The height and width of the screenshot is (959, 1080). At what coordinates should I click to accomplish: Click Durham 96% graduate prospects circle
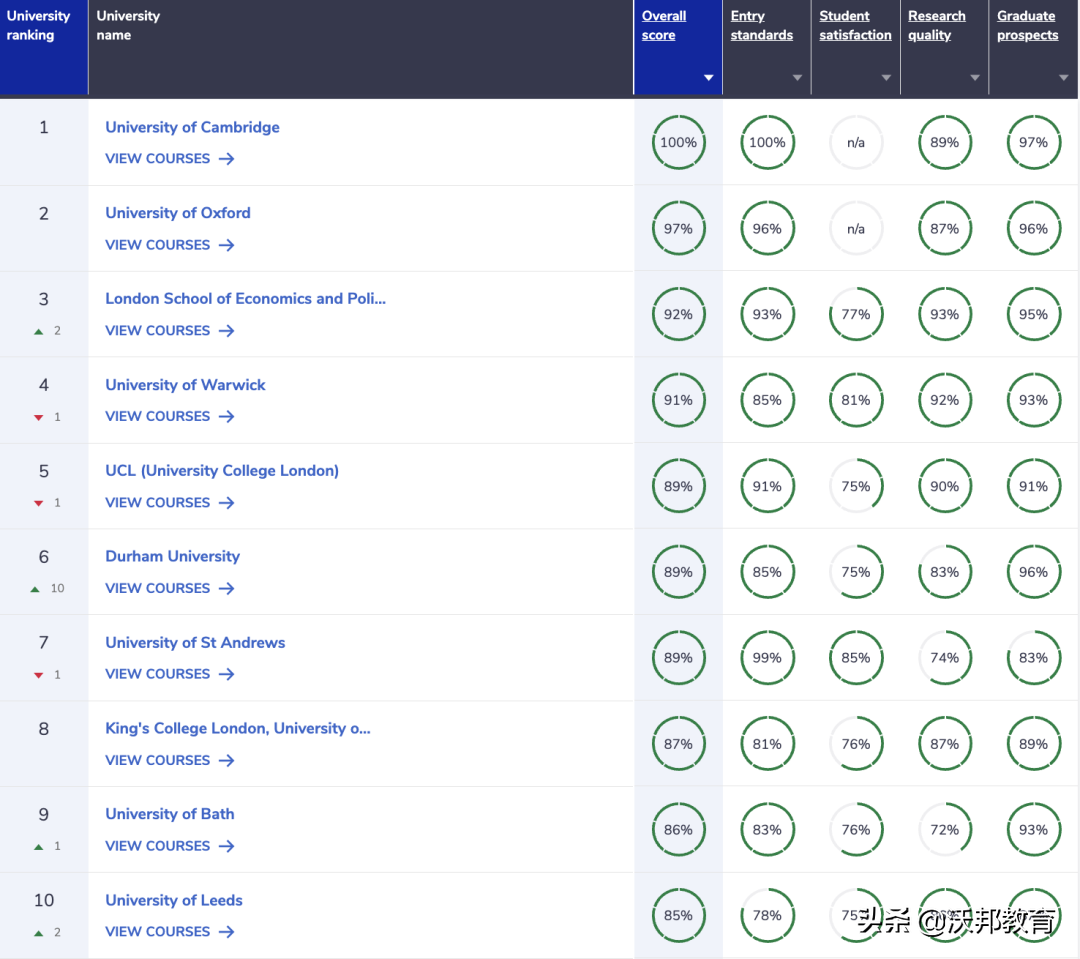pos(1033,572)
